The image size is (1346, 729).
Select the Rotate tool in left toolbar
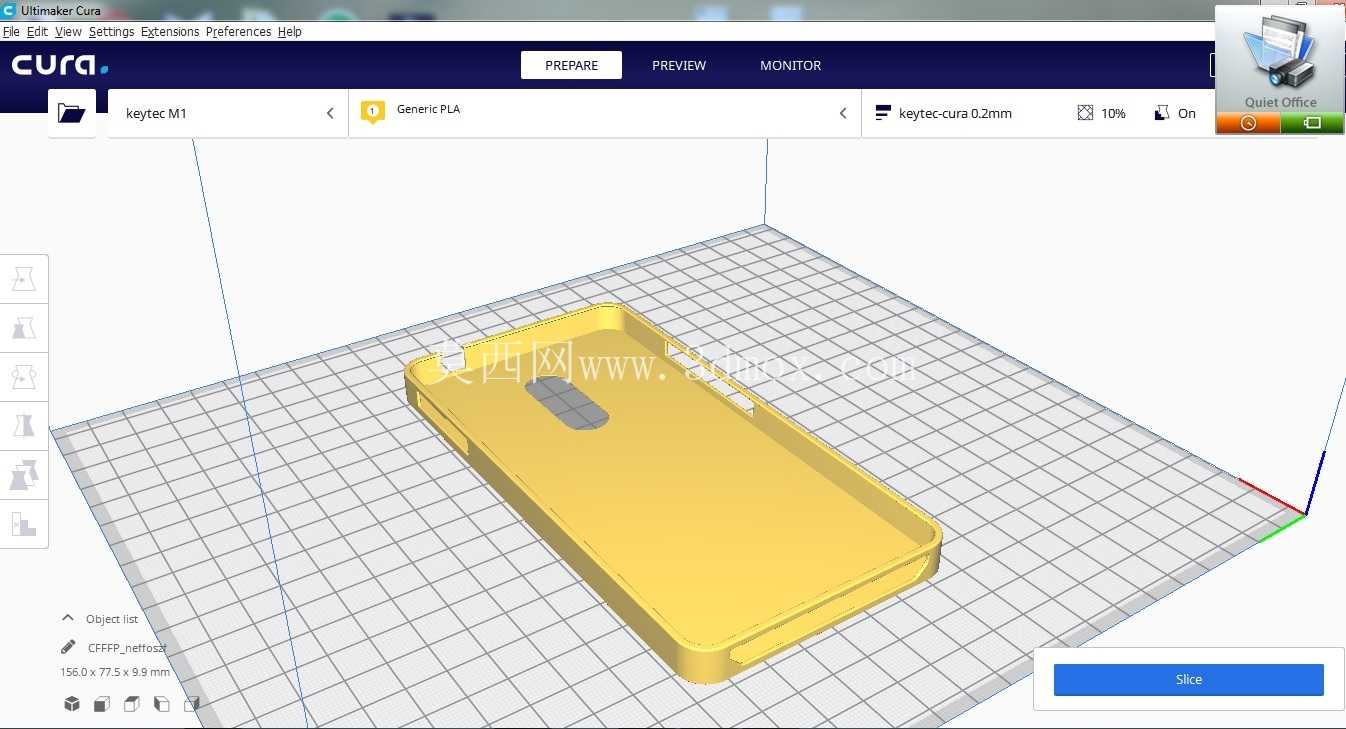(x=24, y=377)
